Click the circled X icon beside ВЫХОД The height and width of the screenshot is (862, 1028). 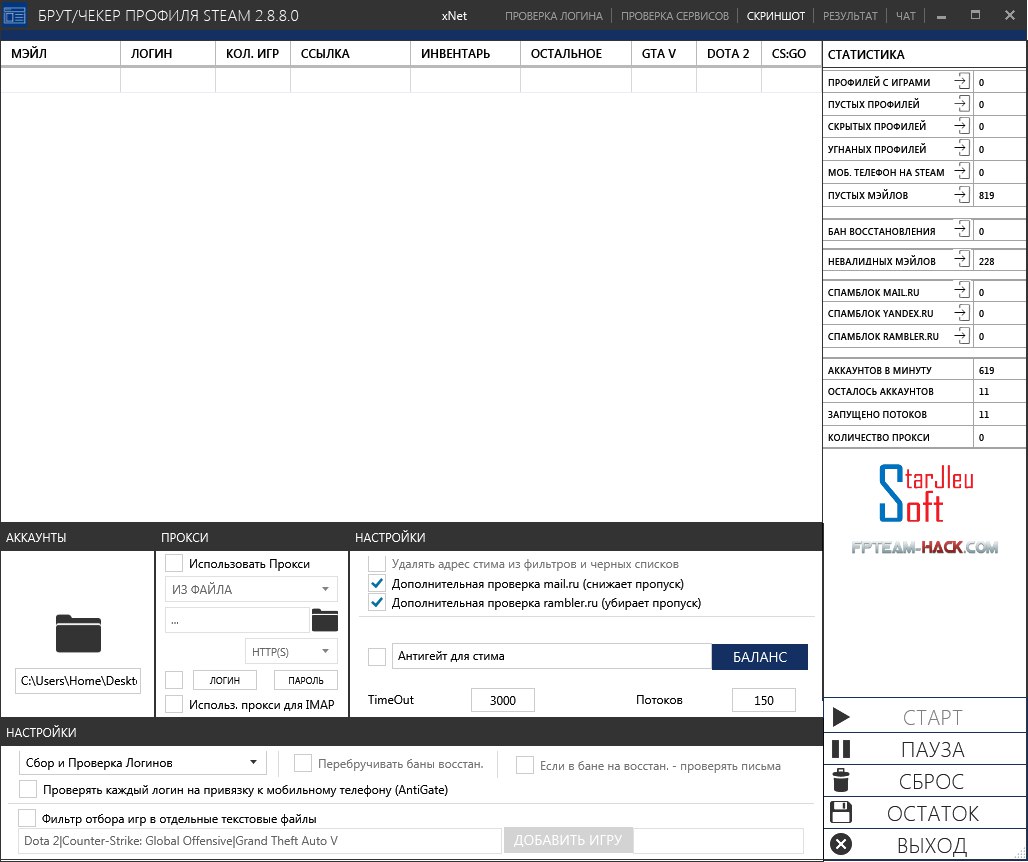(x=841, y=844)
